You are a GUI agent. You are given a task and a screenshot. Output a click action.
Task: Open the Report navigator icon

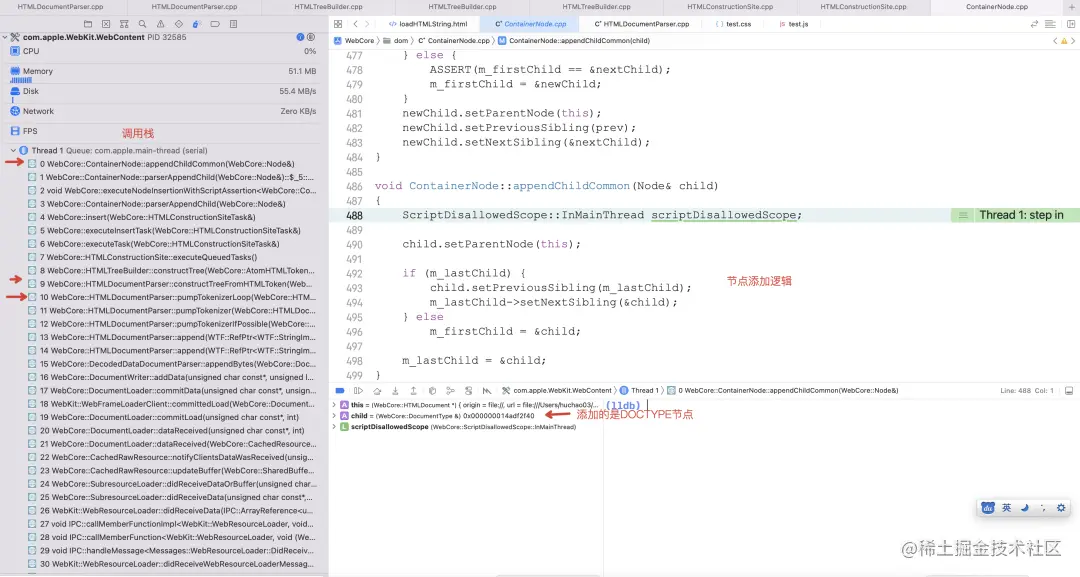pyautogui.click(x=233, y=24)
